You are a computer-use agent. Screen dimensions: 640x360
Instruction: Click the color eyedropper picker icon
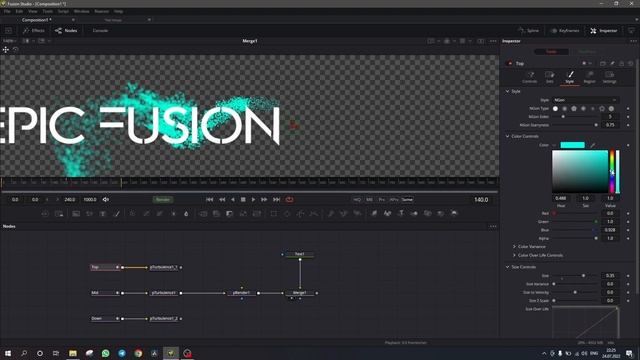[x=593, y=145]
